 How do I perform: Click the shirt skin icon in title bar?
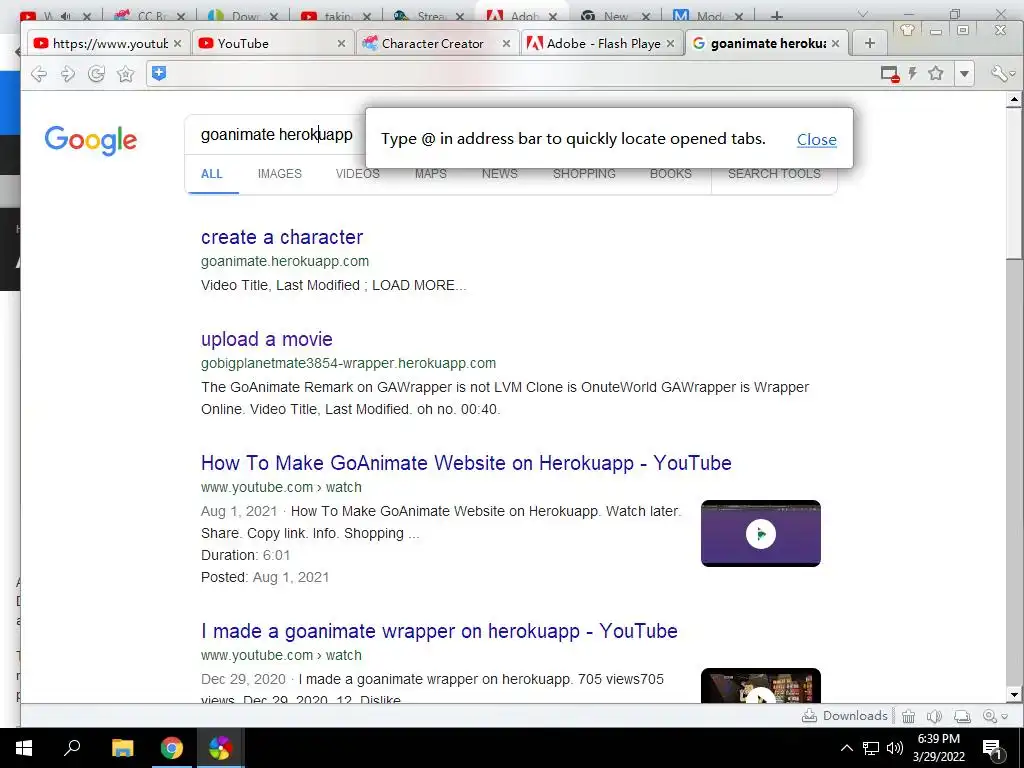click(907, 30)
